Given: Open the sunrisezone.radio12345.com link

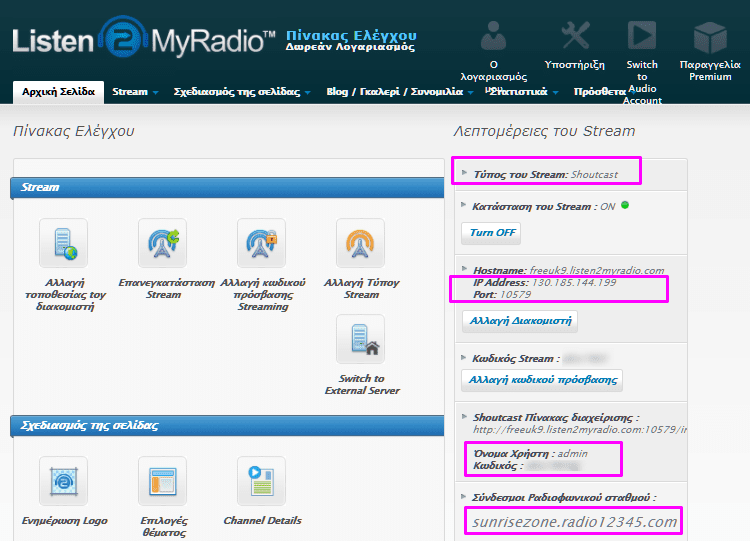Looking at the screenshot, I should [x=574, y=522].
